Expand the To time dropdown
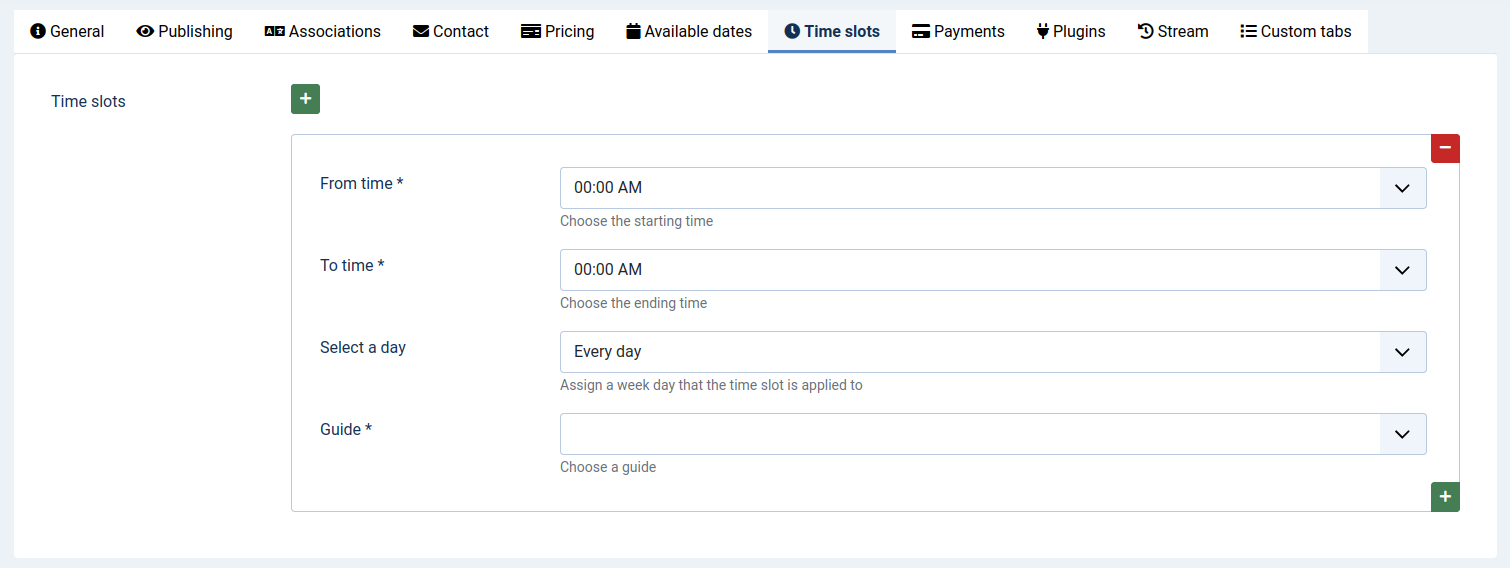 pos(992,270)
